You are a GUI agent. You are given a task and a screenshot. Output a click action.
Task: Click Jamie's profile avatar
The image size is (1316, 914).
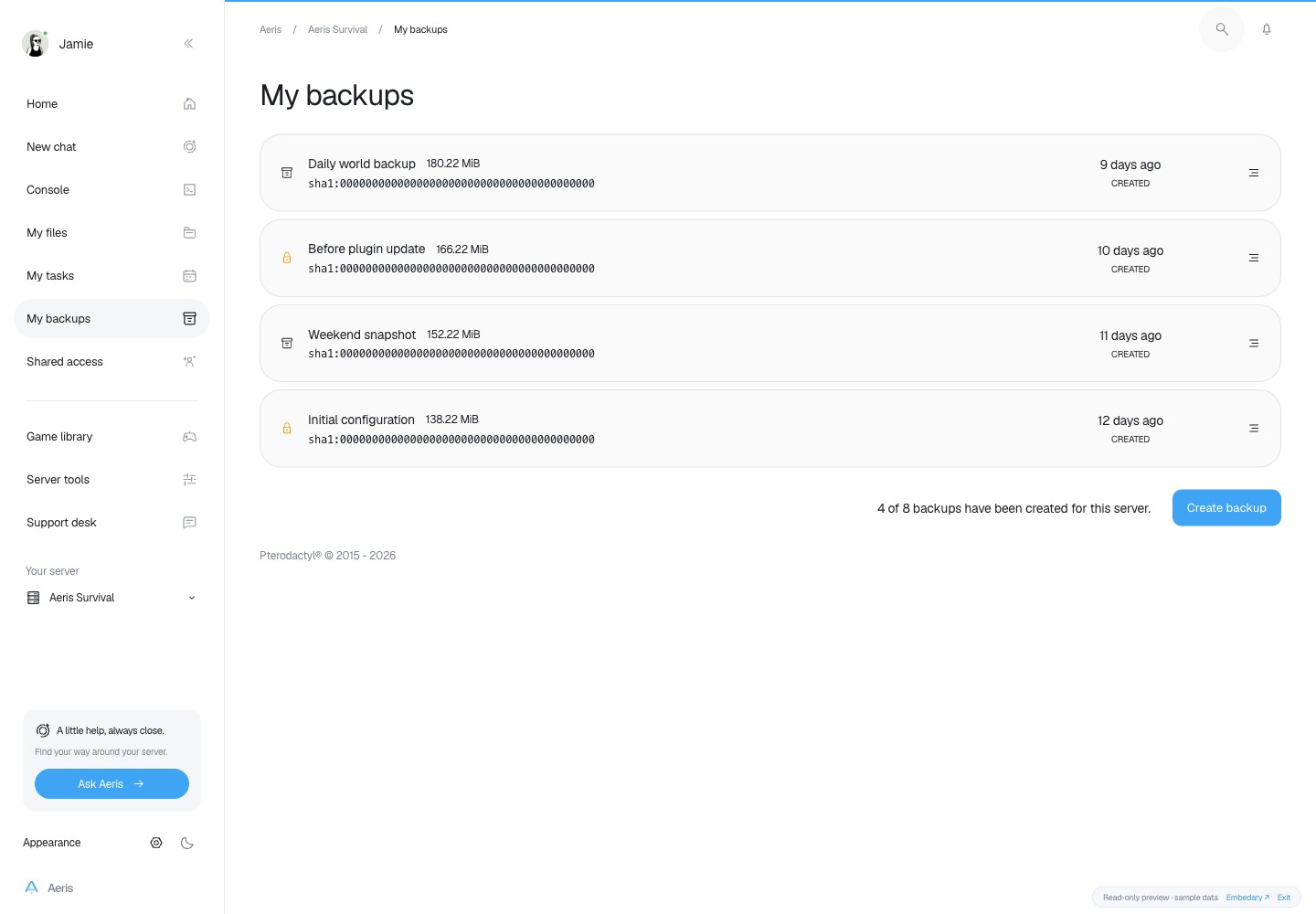point(36,44)
